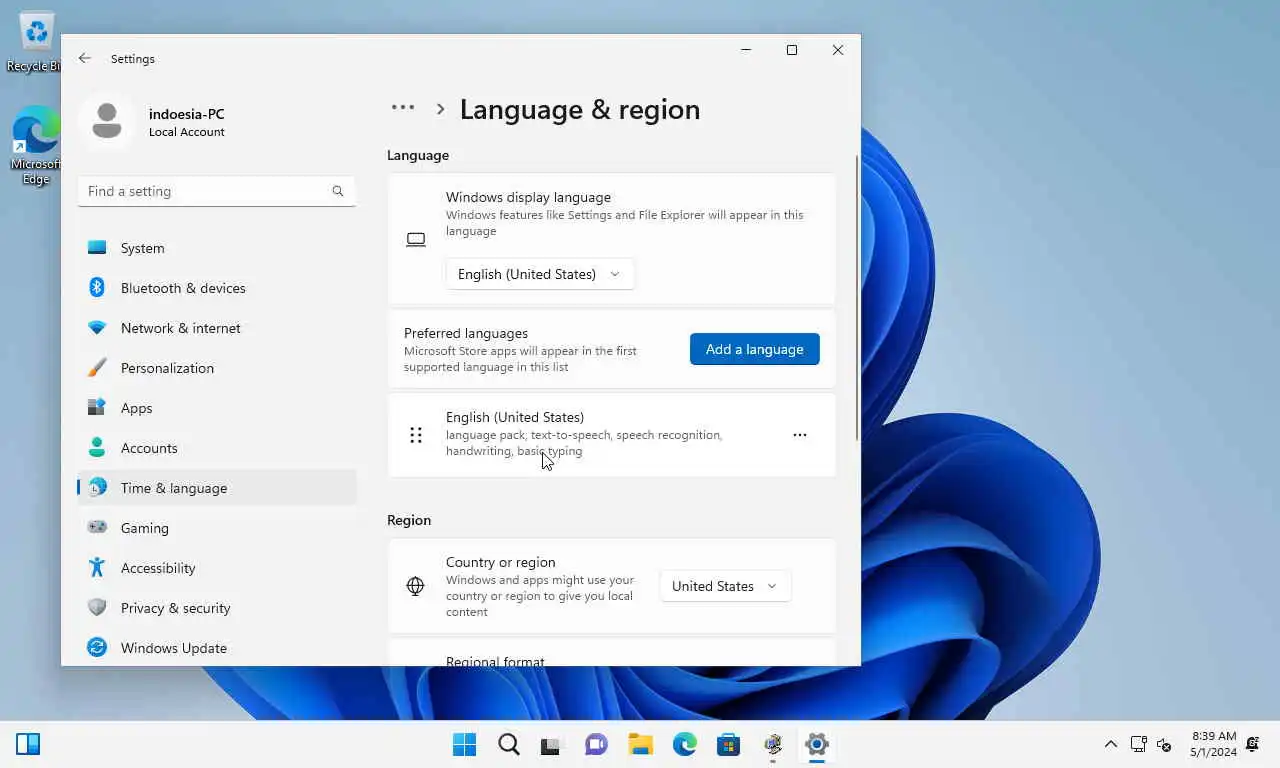Open more options for English (United States)
The image size is (1280, 768).
(800, 435)
